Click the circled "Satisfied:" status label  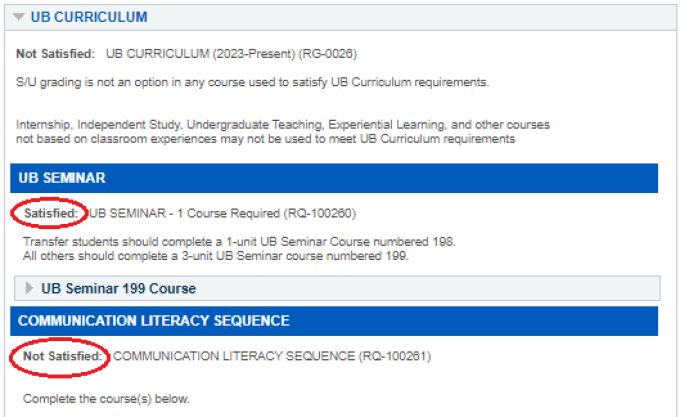coord(51,213)
